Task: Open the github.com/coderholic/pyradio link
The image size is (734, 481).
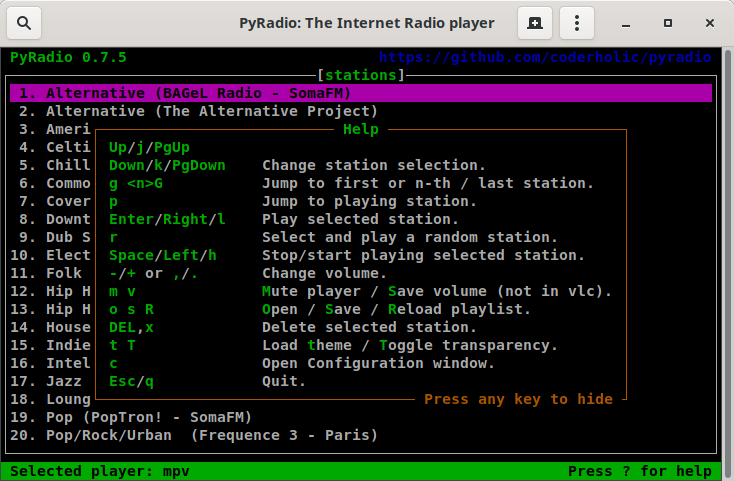Action: point(545,57)
